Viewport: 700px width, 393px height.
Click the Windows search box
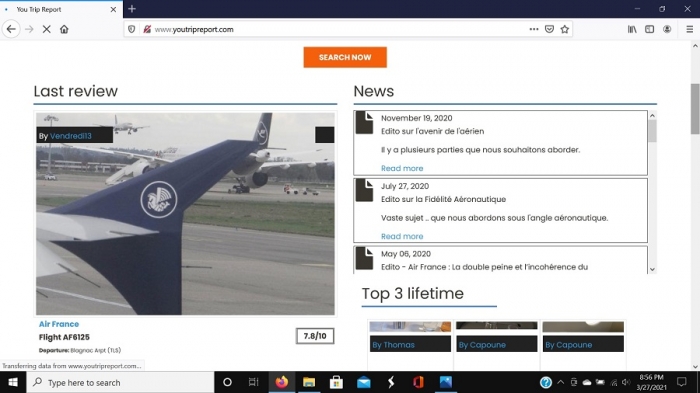(121, 382)
